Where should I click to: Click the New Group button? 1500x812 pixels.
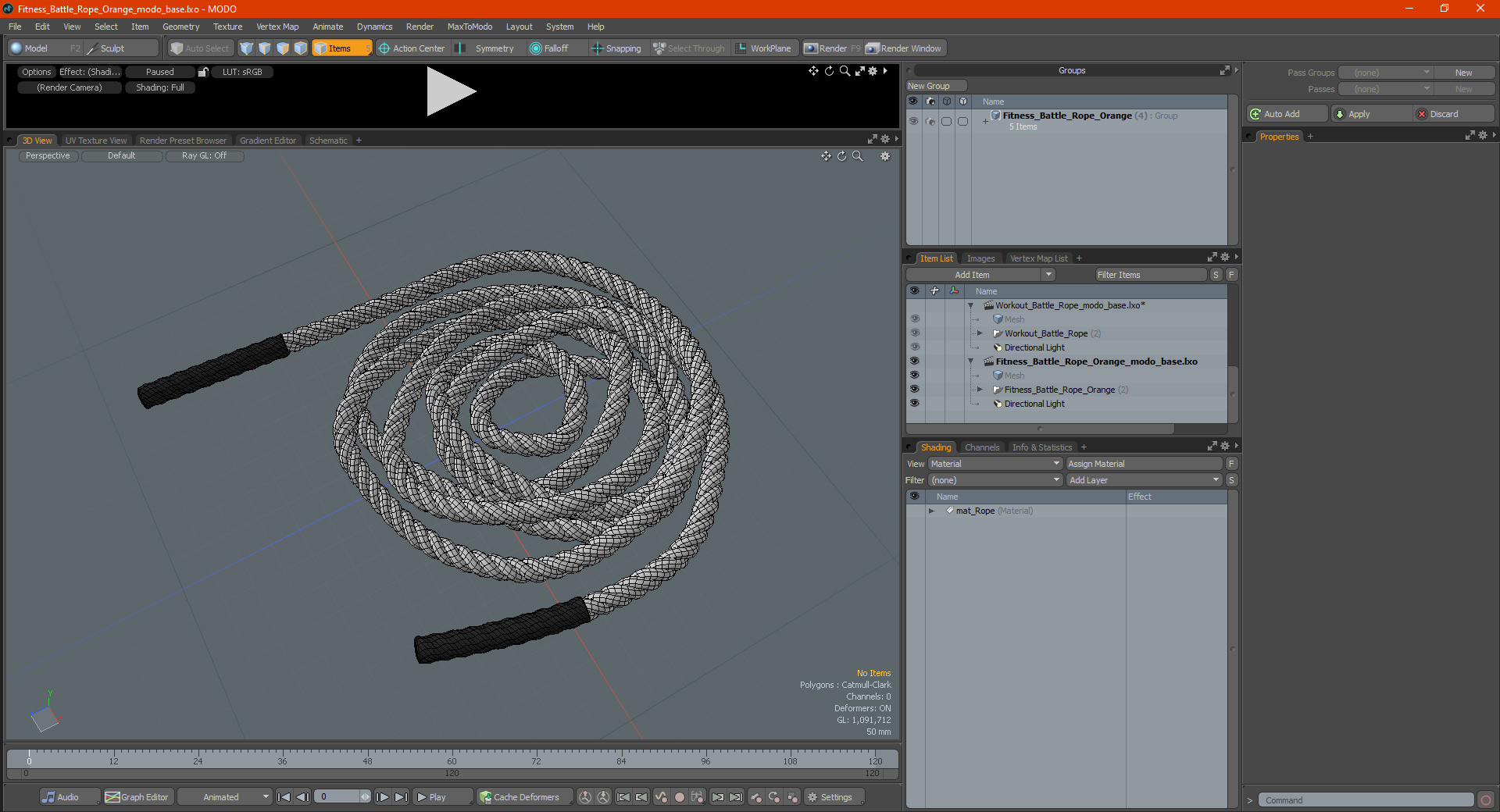coord(936,86)
